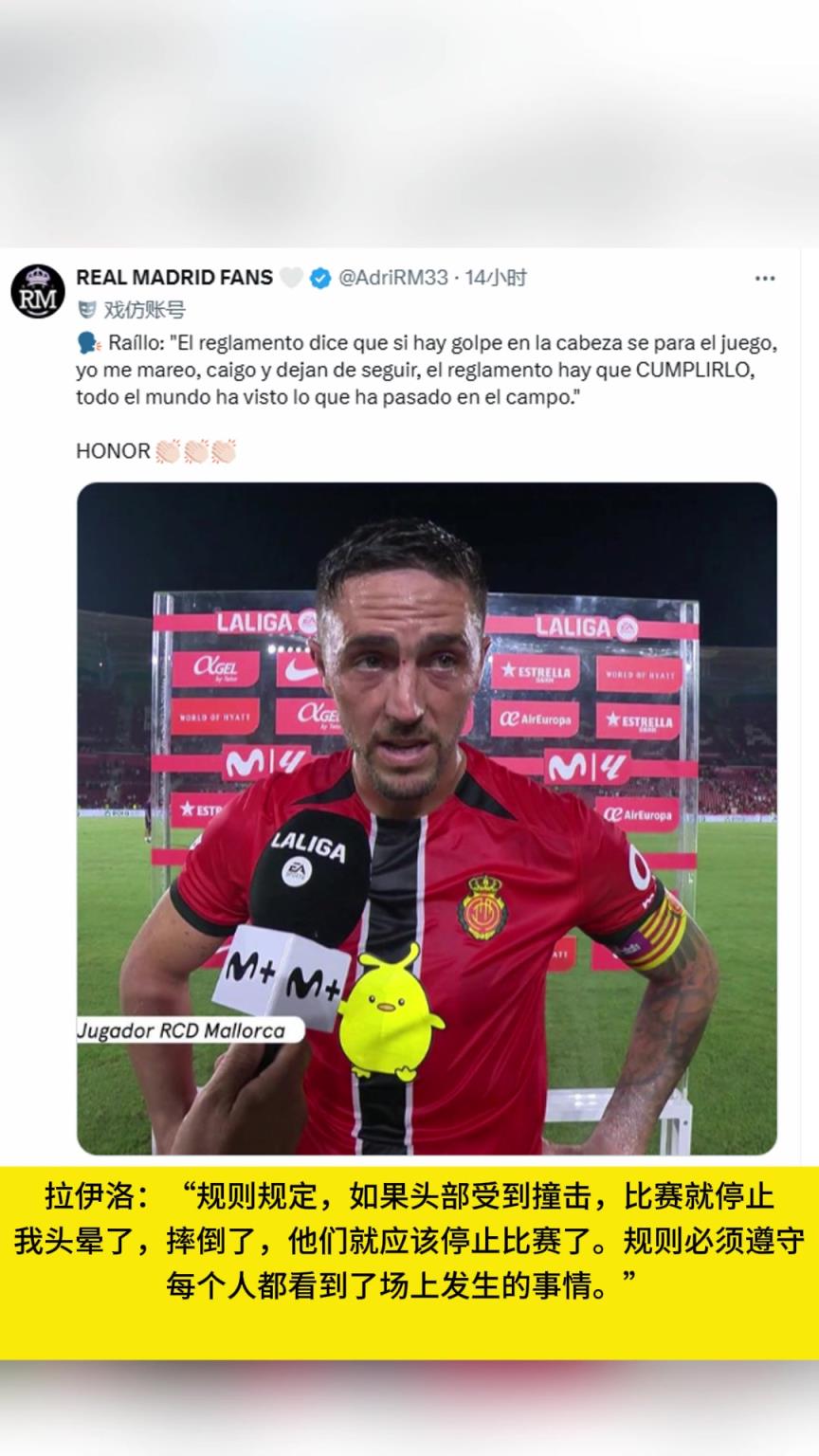The image size is (819, 1456).
Task: Click the parody account mask icon
Action: point(86,309)
